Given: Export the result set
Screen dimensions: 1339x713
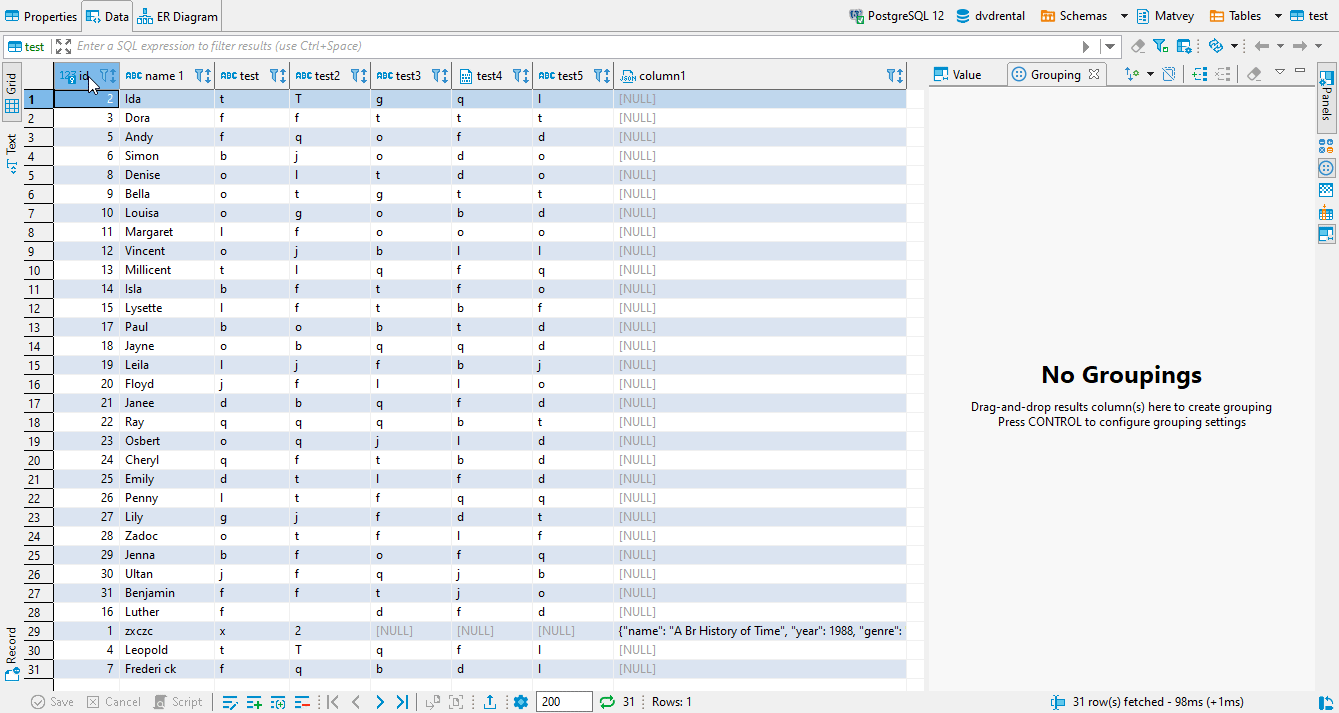Looking at the screenshot, I should [x=491, y=701].
